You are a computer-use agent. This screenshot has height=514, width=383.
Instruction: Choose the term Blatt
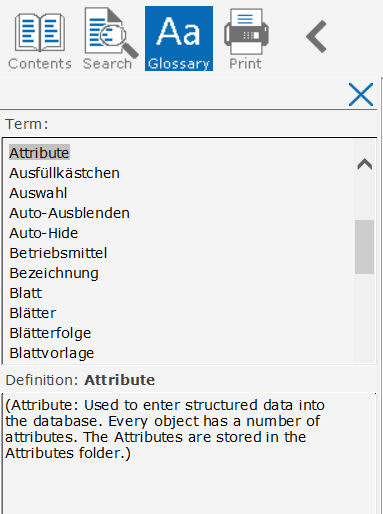[26, 293]
